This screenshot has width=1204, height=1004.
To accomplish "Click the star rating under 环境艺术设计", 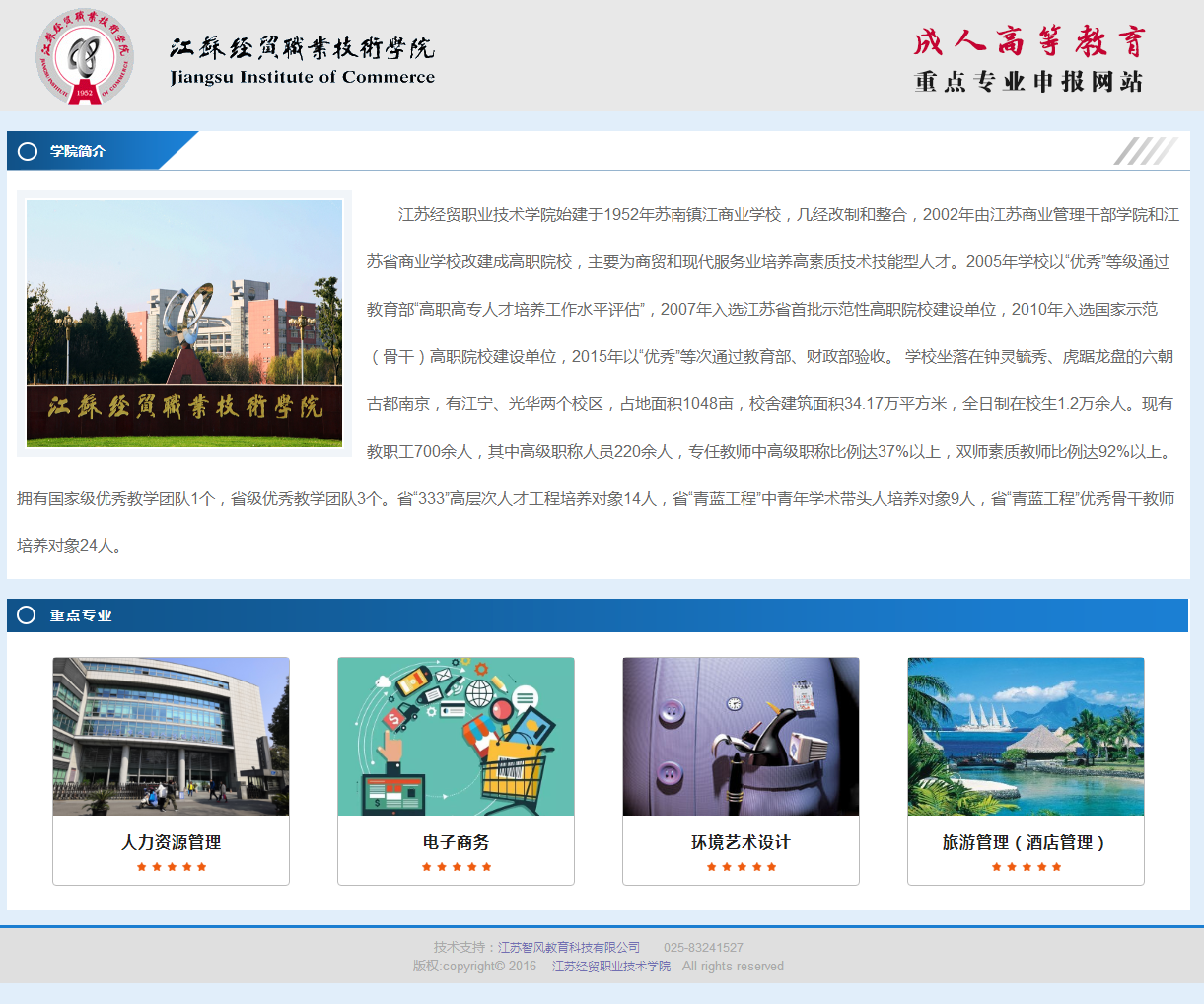I will tap(741, 867).
